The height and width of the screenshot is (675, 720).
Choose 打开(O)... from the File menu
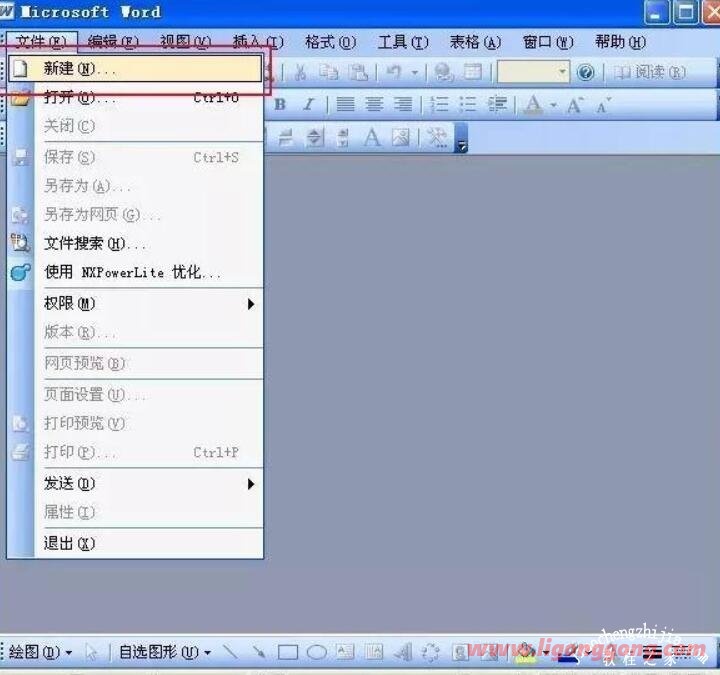coord(135,97)
